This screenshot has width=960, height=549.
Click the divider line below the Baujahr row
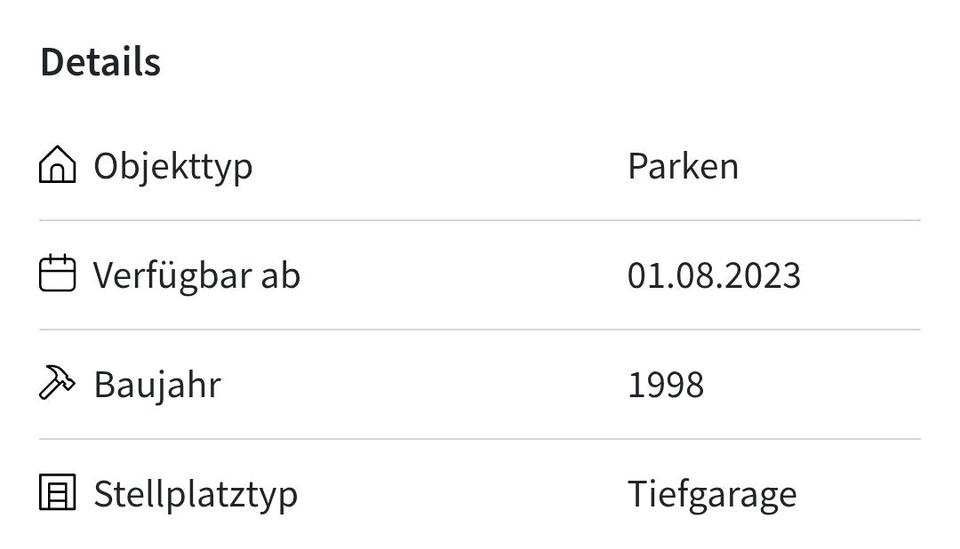coord(480,439)
